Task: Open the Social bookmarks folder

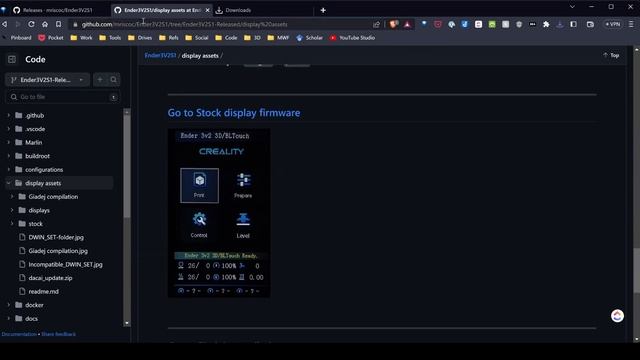Action: pyautogui.click(x=197, y=38)
